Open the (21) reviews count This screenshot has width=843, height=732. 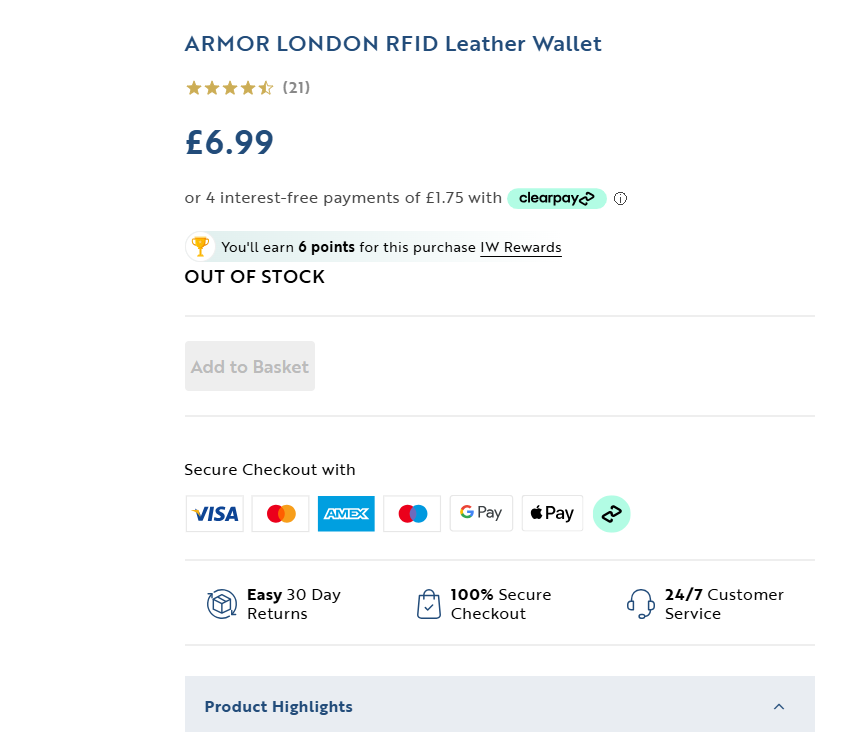(x=296, y=88)
